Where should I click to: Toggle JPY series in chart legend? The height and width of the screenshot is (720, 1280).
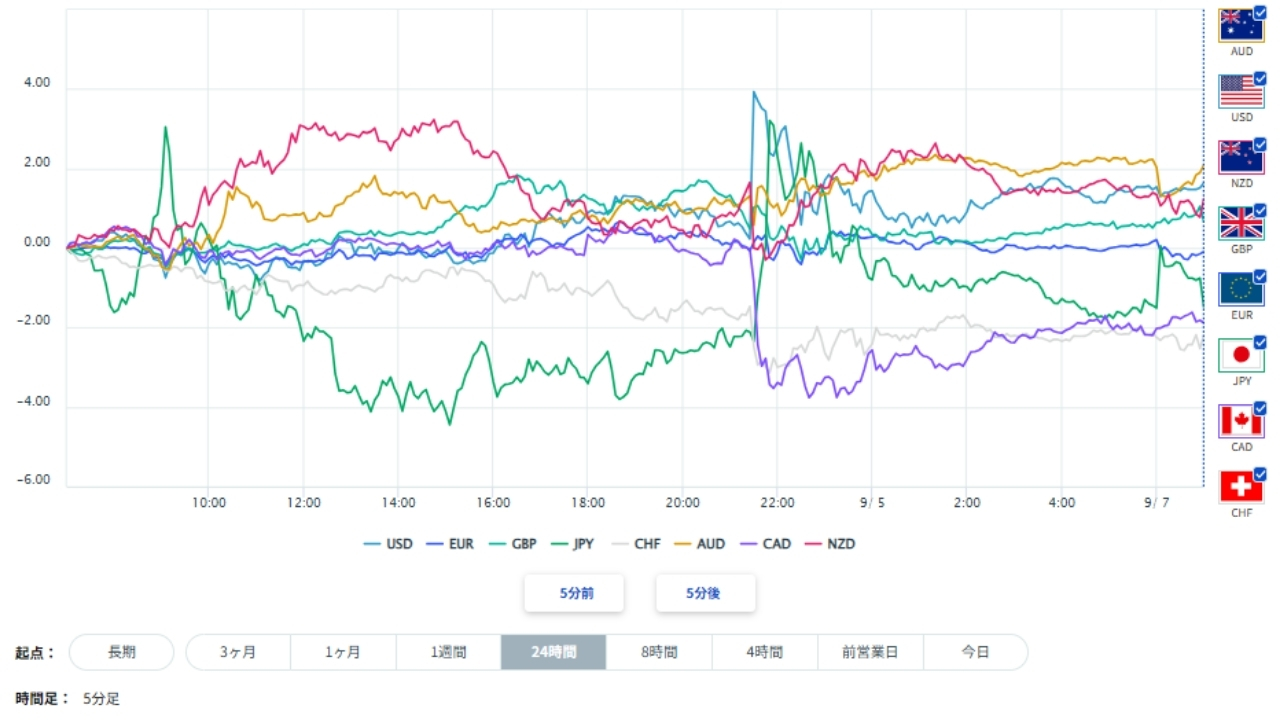click(572, 544)
